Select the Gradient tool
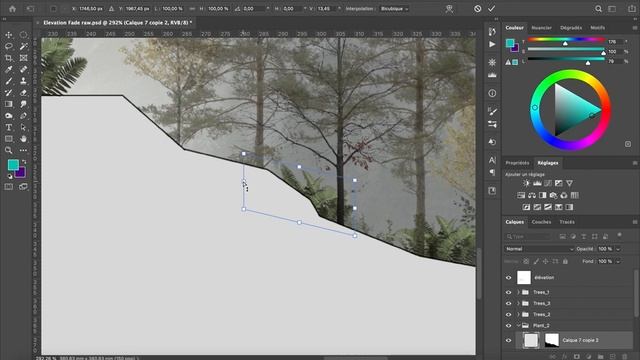 click(x=9, y=104)
